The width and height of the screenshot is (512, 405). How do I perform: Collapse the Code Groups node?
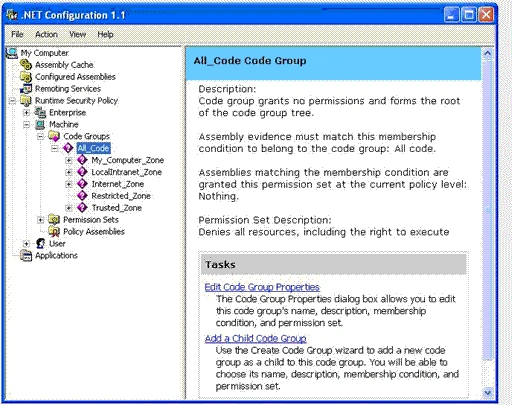[x=40, y=136]
